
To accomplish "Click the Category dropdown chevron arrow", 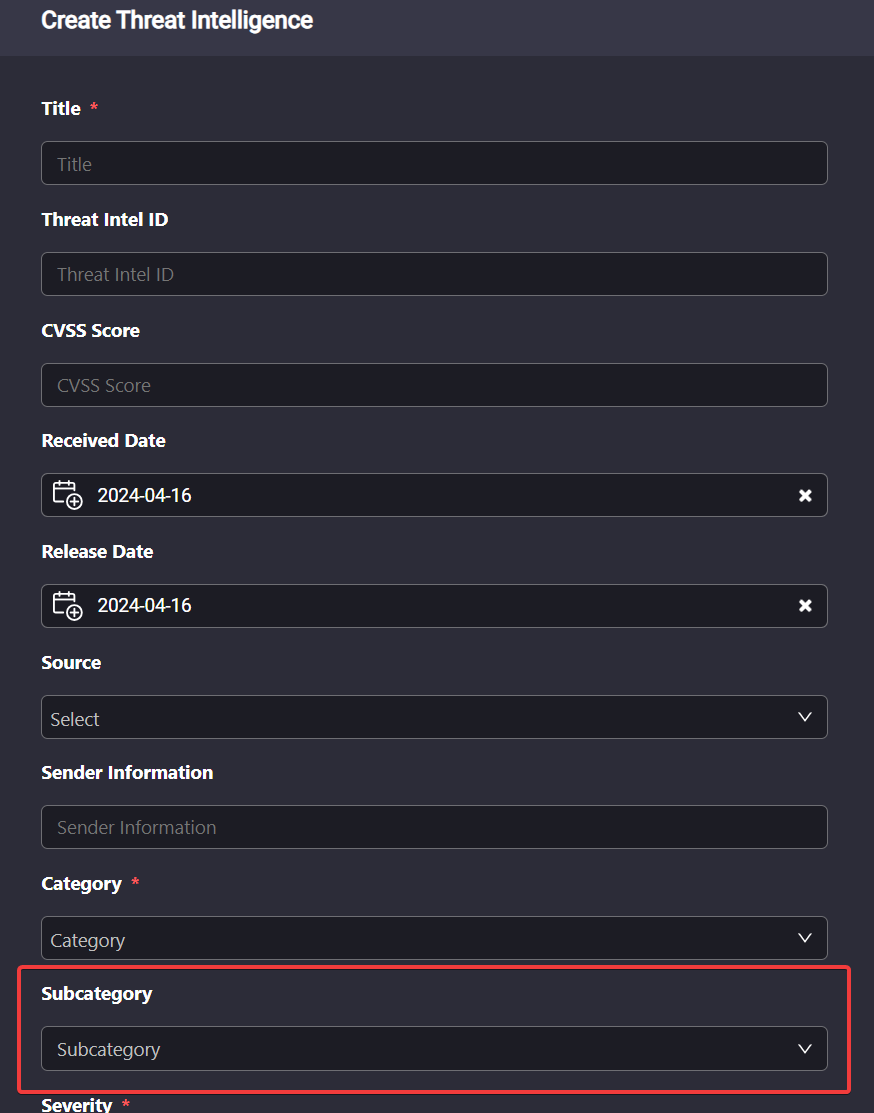I will [804, 938].
